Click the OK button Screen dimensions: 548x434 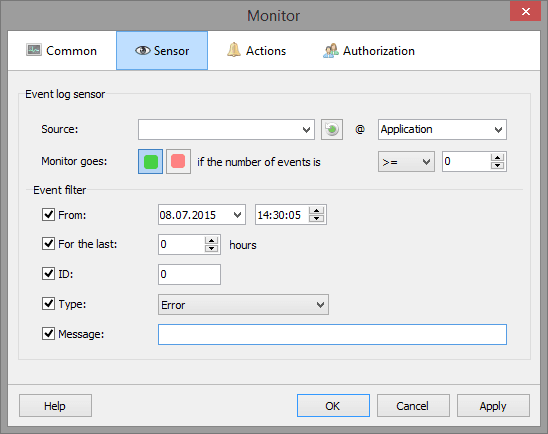click(x=333, y=406)
